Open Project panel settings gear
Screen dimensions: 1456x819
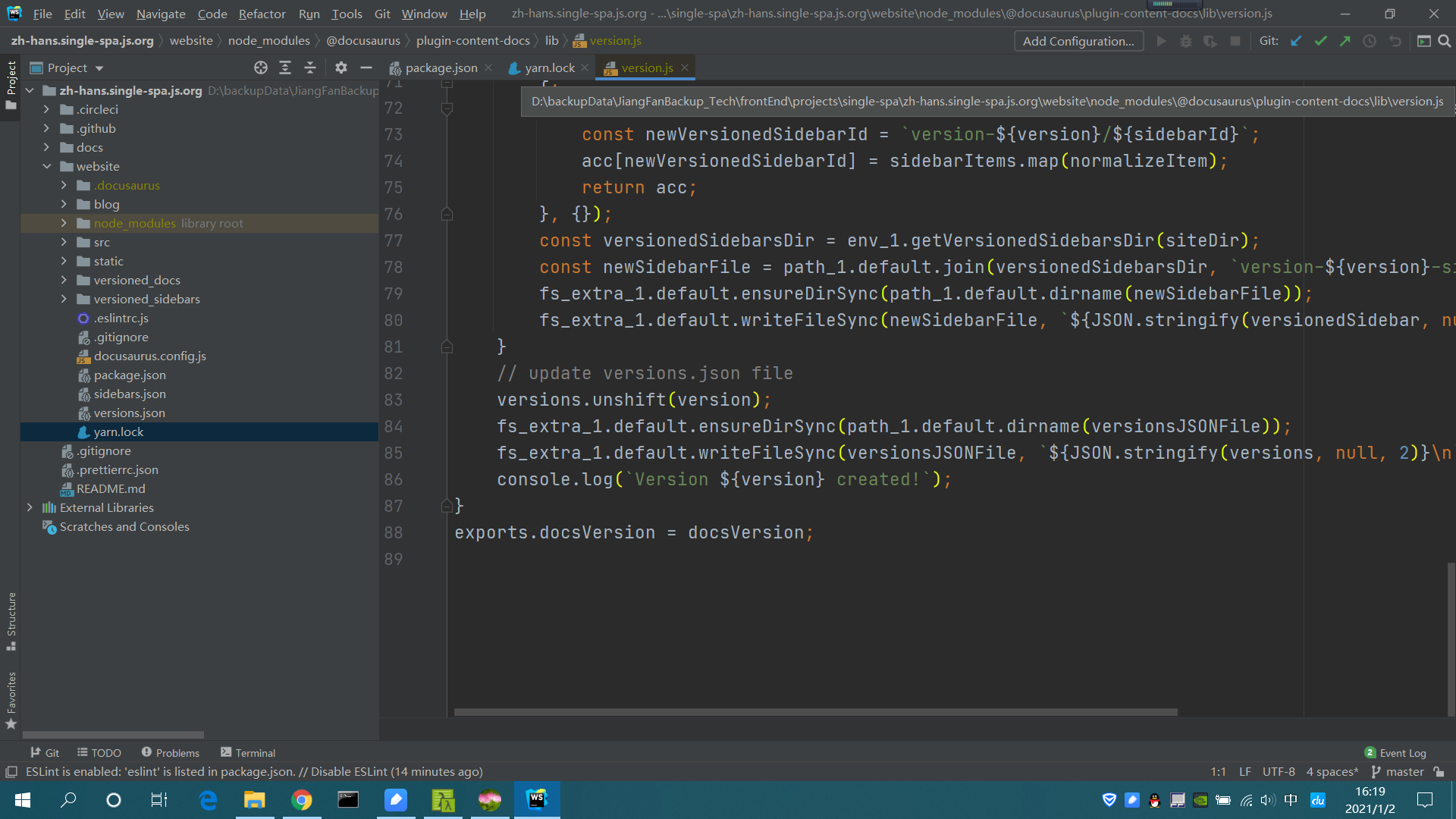(341, 67)
